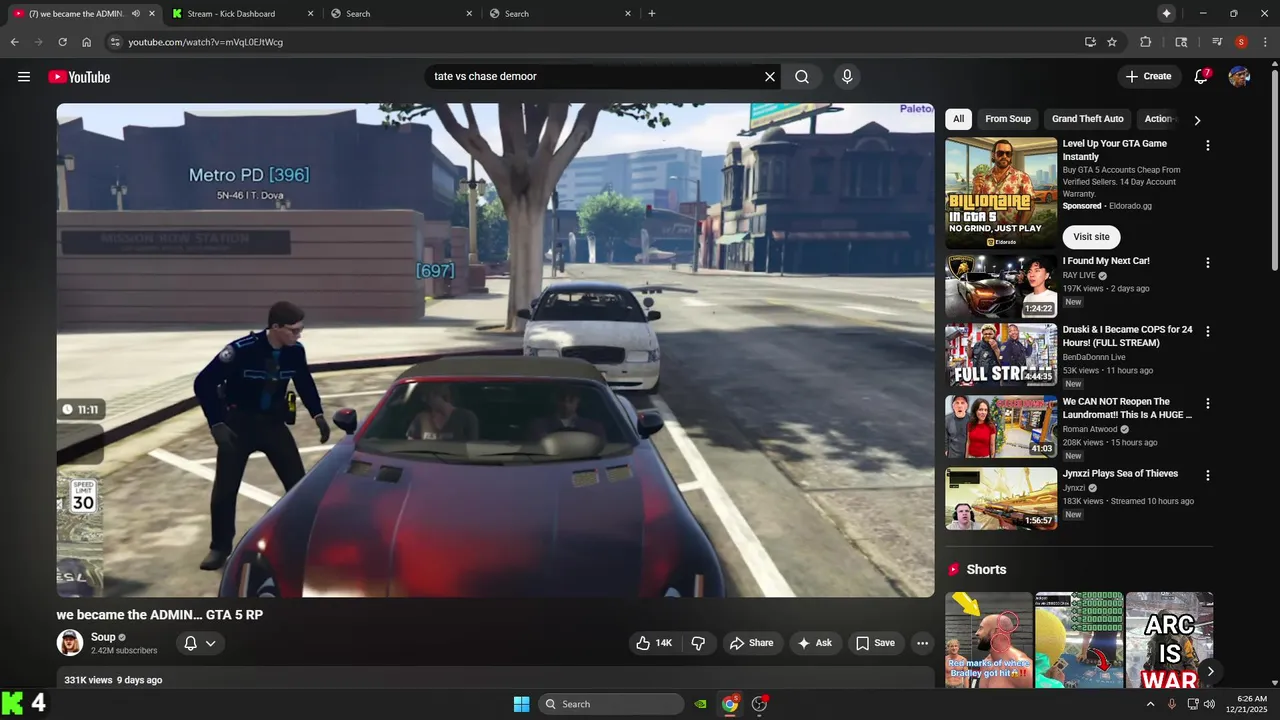Open the Ask AI button
This screenshot has height=720, width=1280.
815,643
